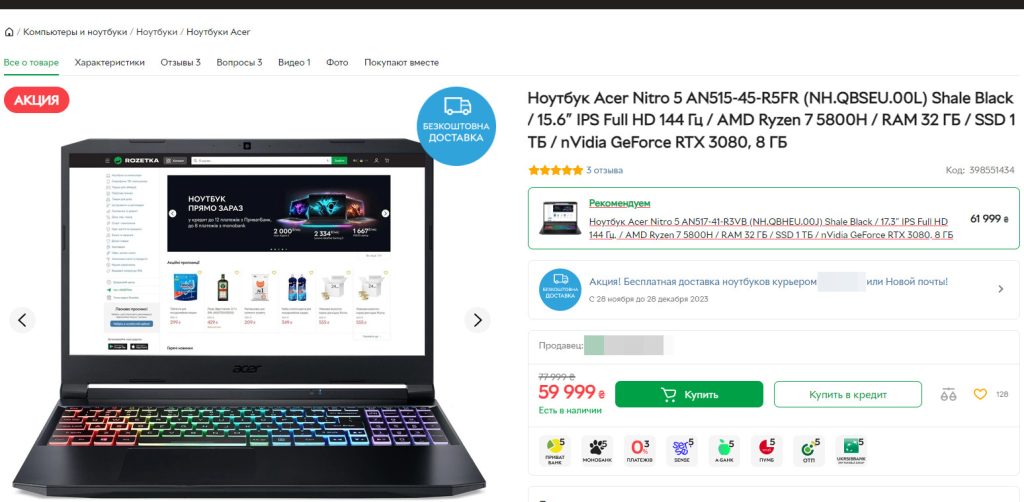Choose the Sense bank payment icon
This screenshot has width=1024, height=502.
tap(681, 450)
